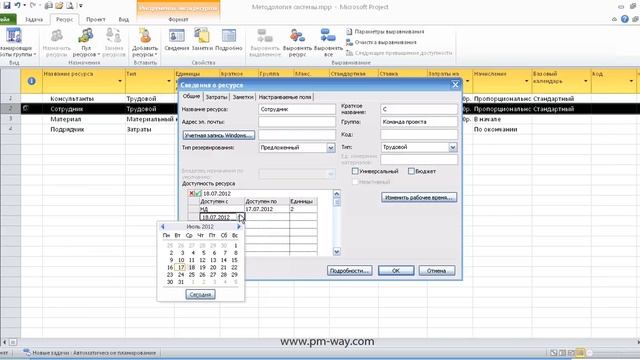Switch to the Project ribbon tab
This screenshot has width=640, height=360.
[x=96, y=19]
